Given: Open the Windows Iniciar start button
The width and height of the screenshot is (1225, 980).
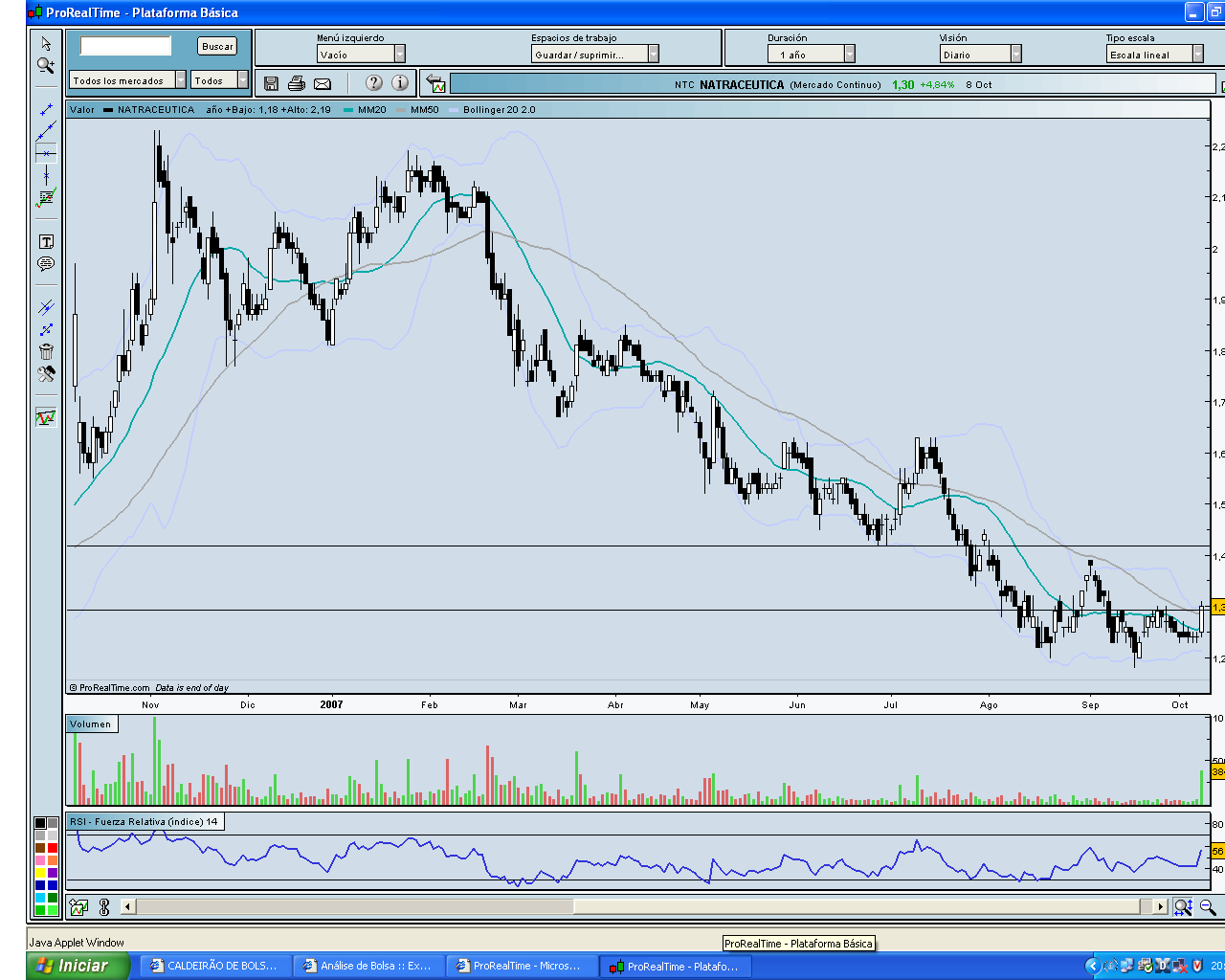Looking at the screenshot, I should click(78, 966).
